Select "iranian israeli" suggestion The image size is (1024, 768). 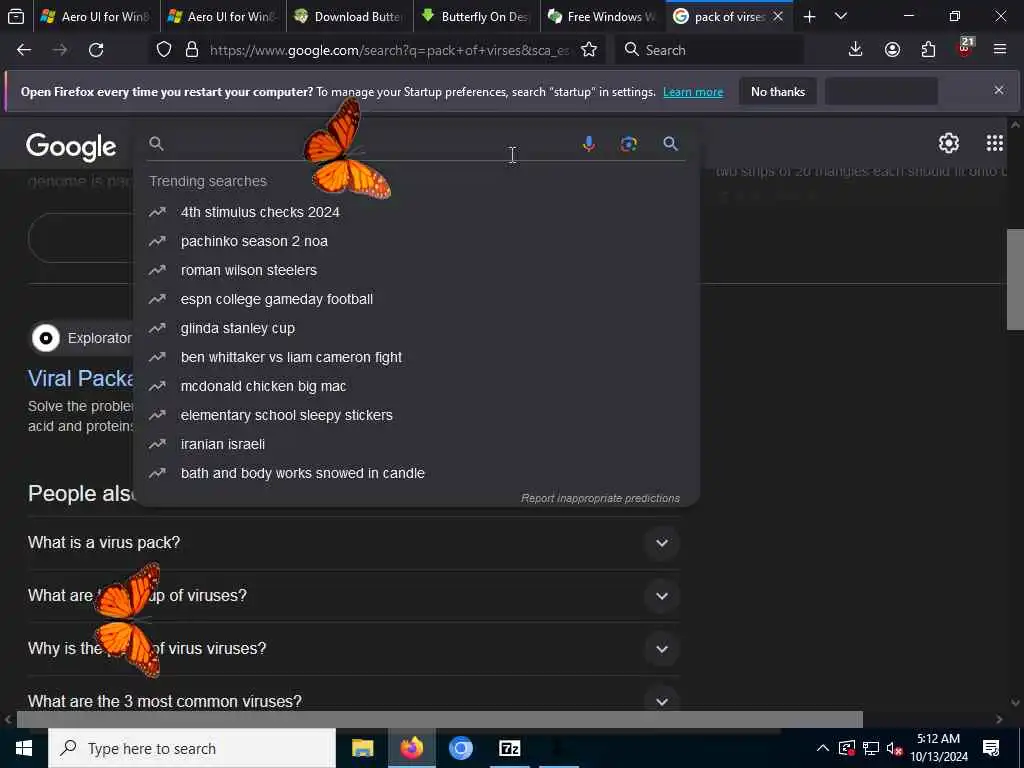[416, 444]
